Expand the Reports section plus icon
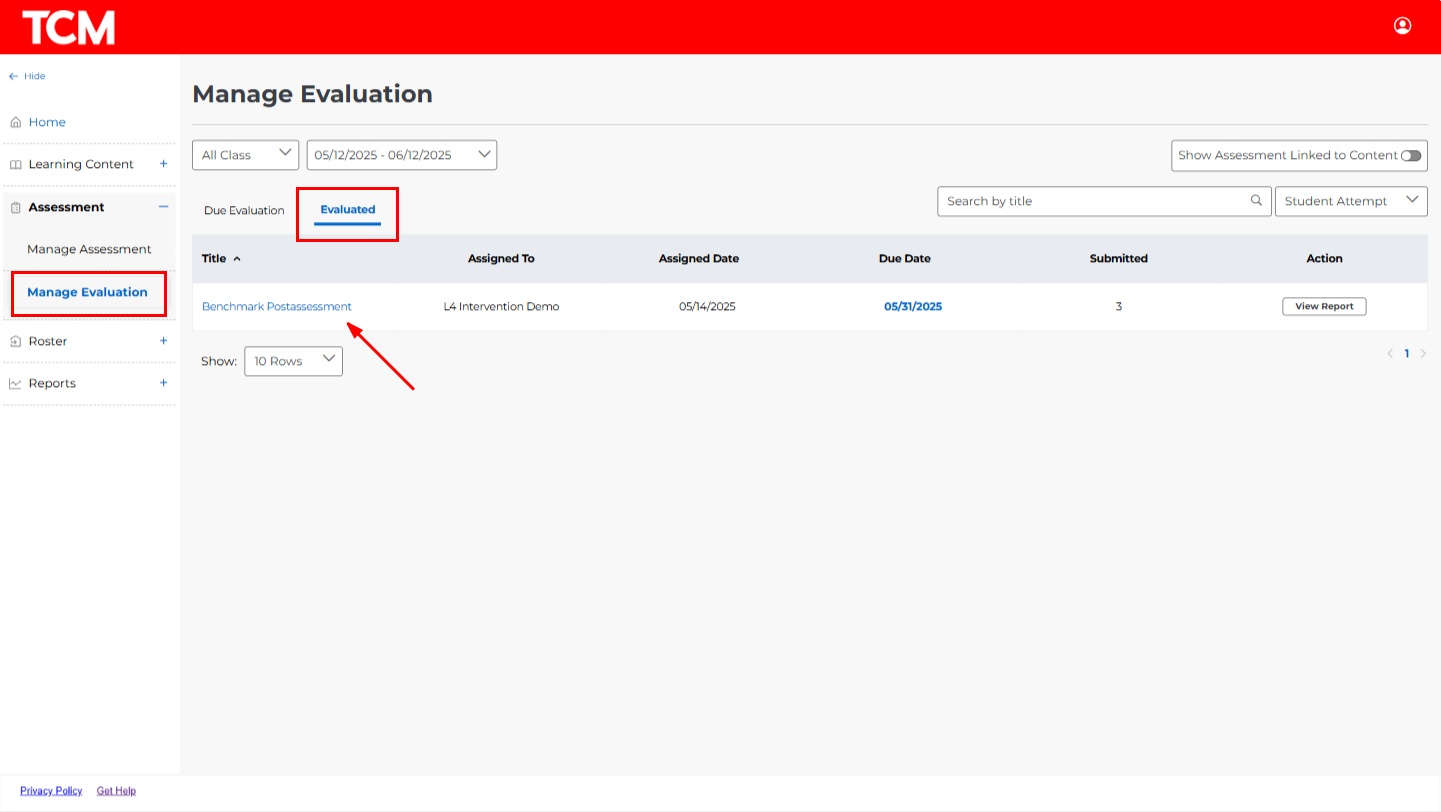 pos(163,383)
